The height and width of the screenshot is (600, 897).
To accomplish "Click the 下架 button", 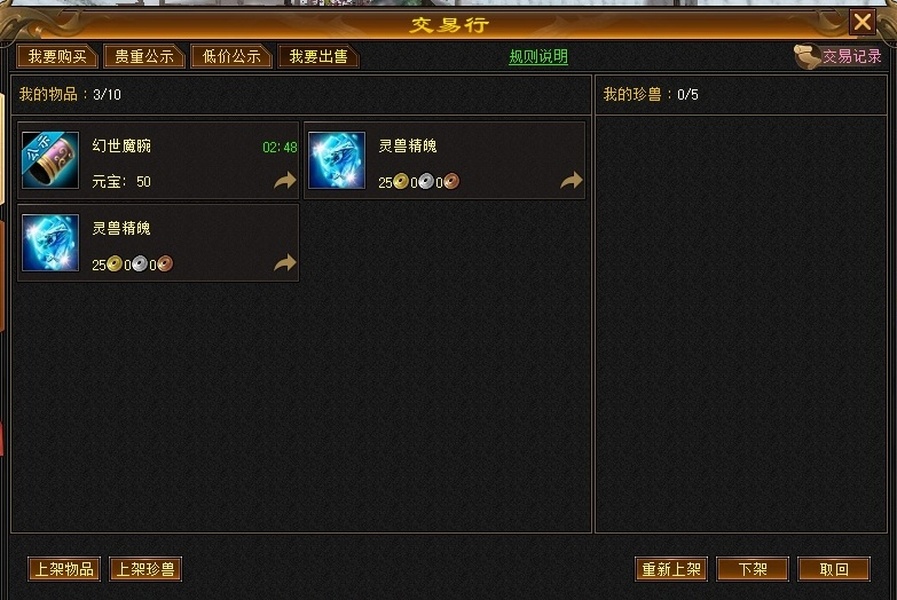I will (752, 569).
